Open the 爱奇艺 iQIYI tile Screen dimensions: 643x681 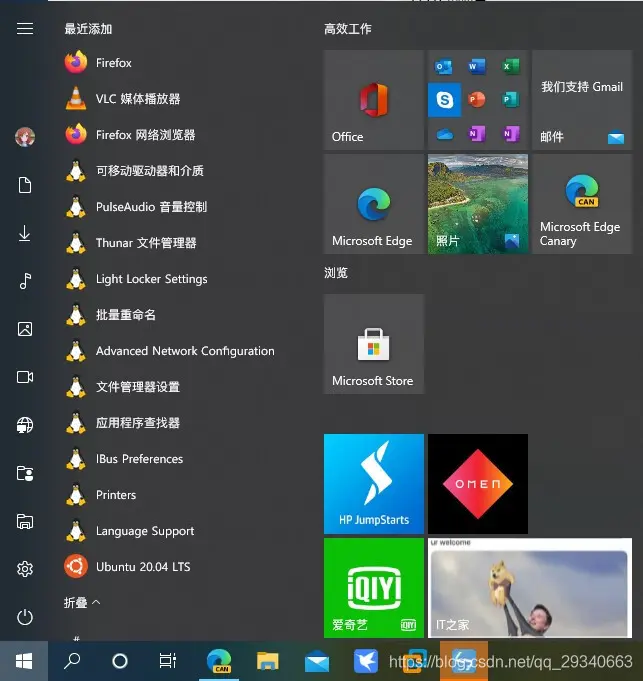tap(374, 588)
